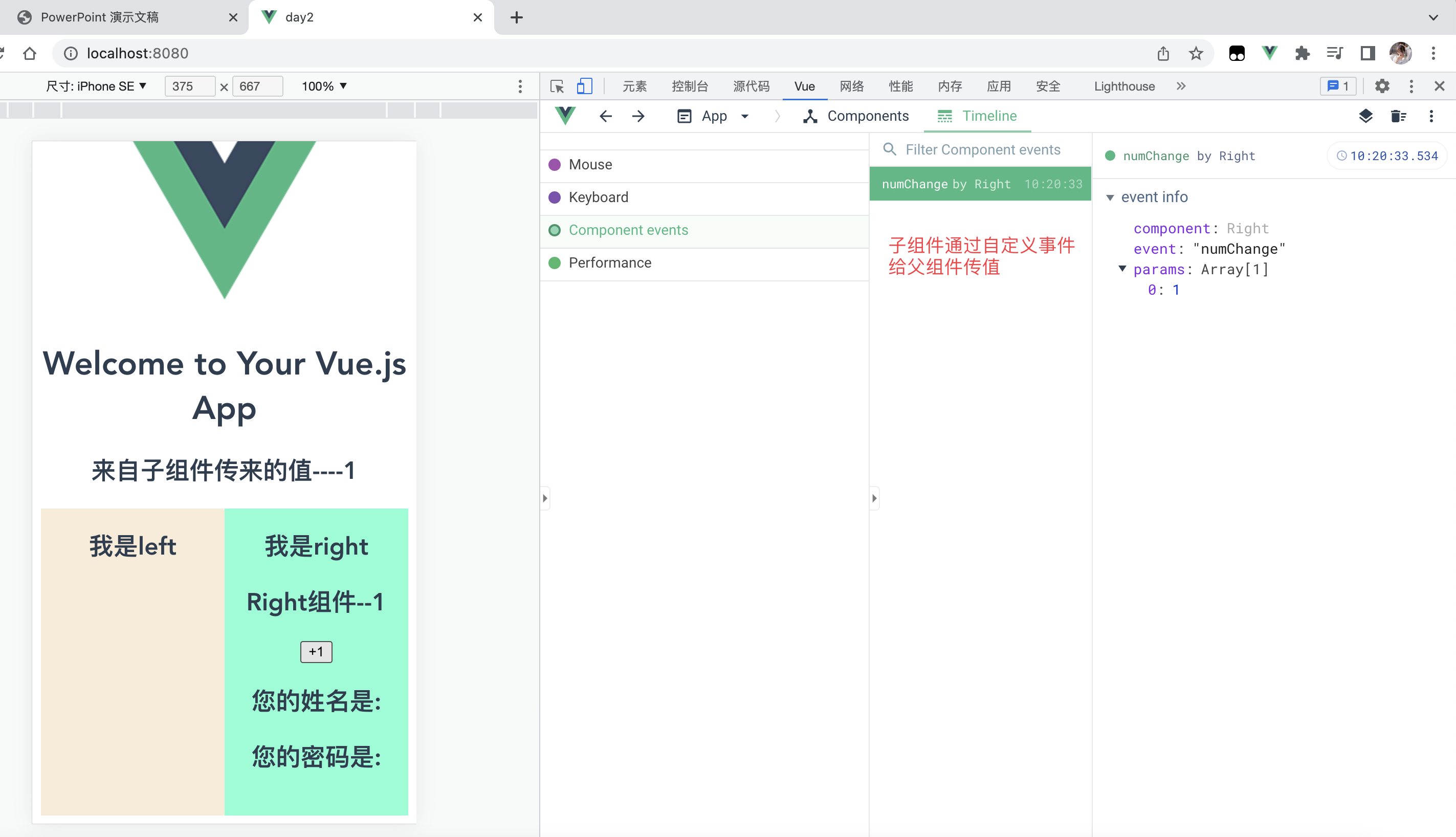Viewport: 1456px width, 837px height.
Task: Open the Lighthouse DevTools tab
Action: click(x=1124, y=86)
